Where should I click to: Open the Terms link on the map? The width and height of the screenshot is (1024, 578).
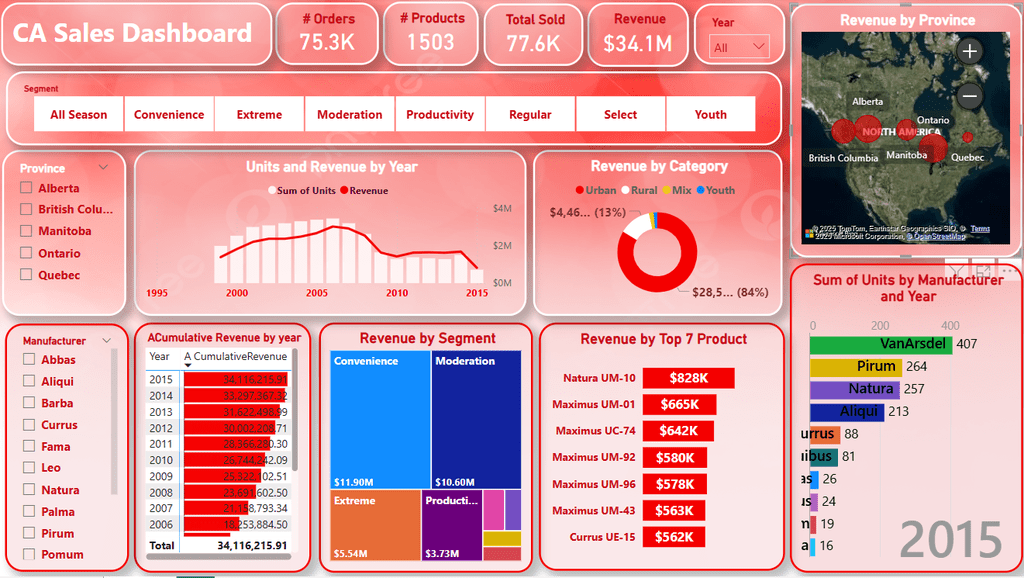pos(980,229)
